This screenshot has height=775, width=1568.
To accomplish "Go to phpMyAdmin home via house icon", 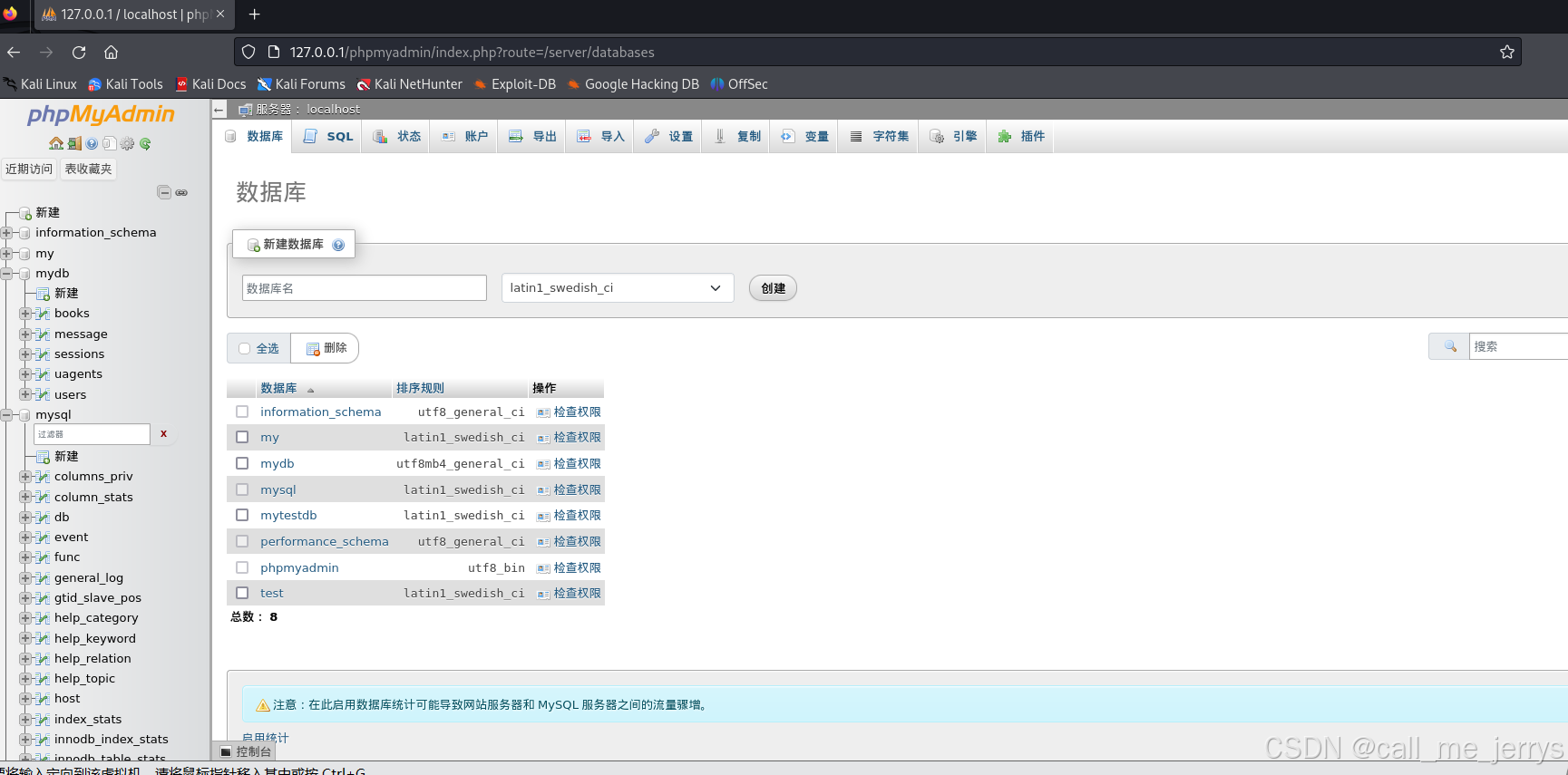I will [x=56, y=143].
